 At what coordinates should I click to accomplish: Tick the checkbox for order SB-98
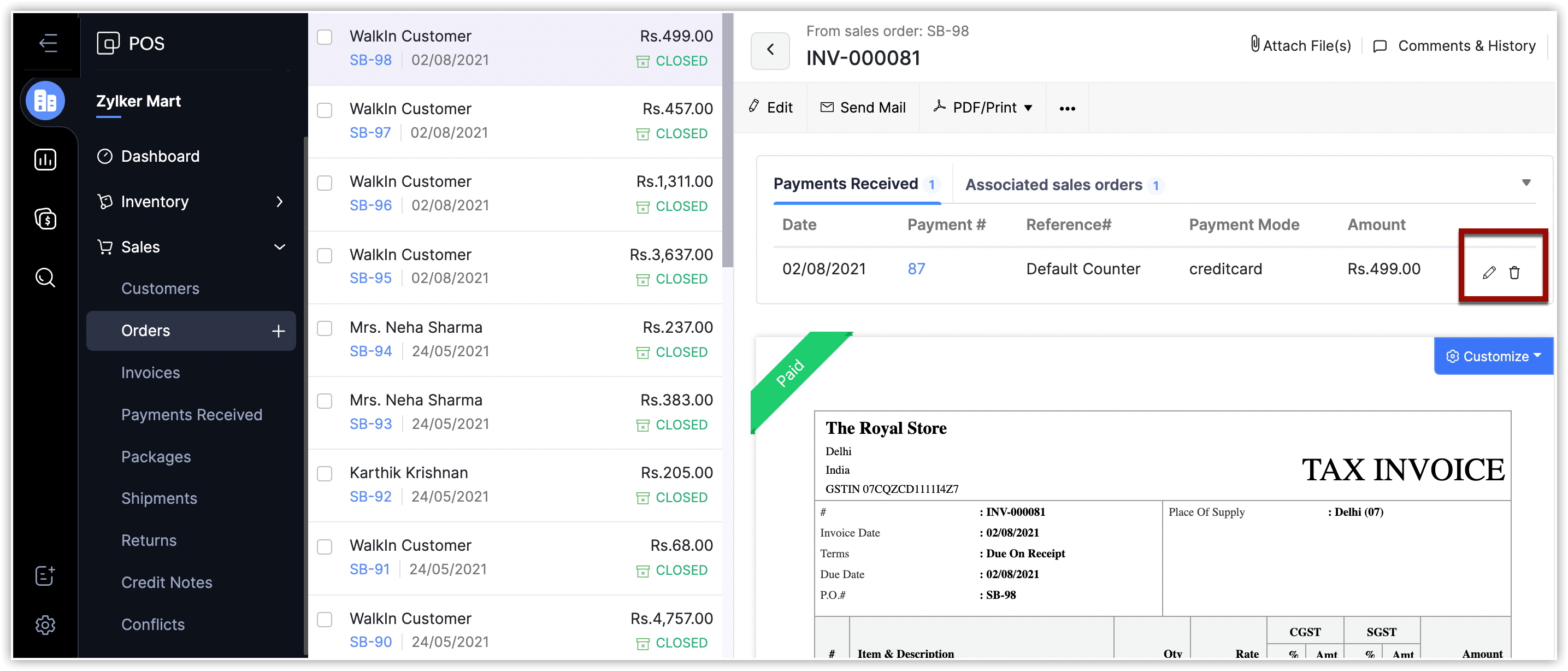point(325,37)
